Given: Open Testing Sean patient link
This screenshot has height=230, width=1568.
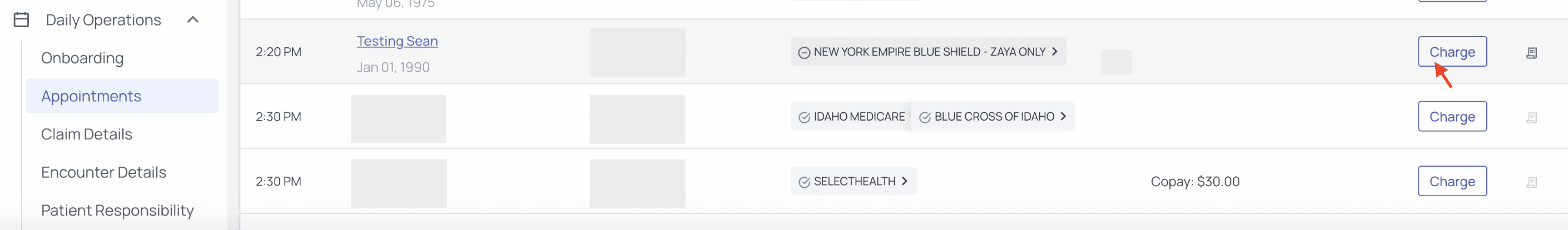Looking at the screenshot, I should 397,41.
